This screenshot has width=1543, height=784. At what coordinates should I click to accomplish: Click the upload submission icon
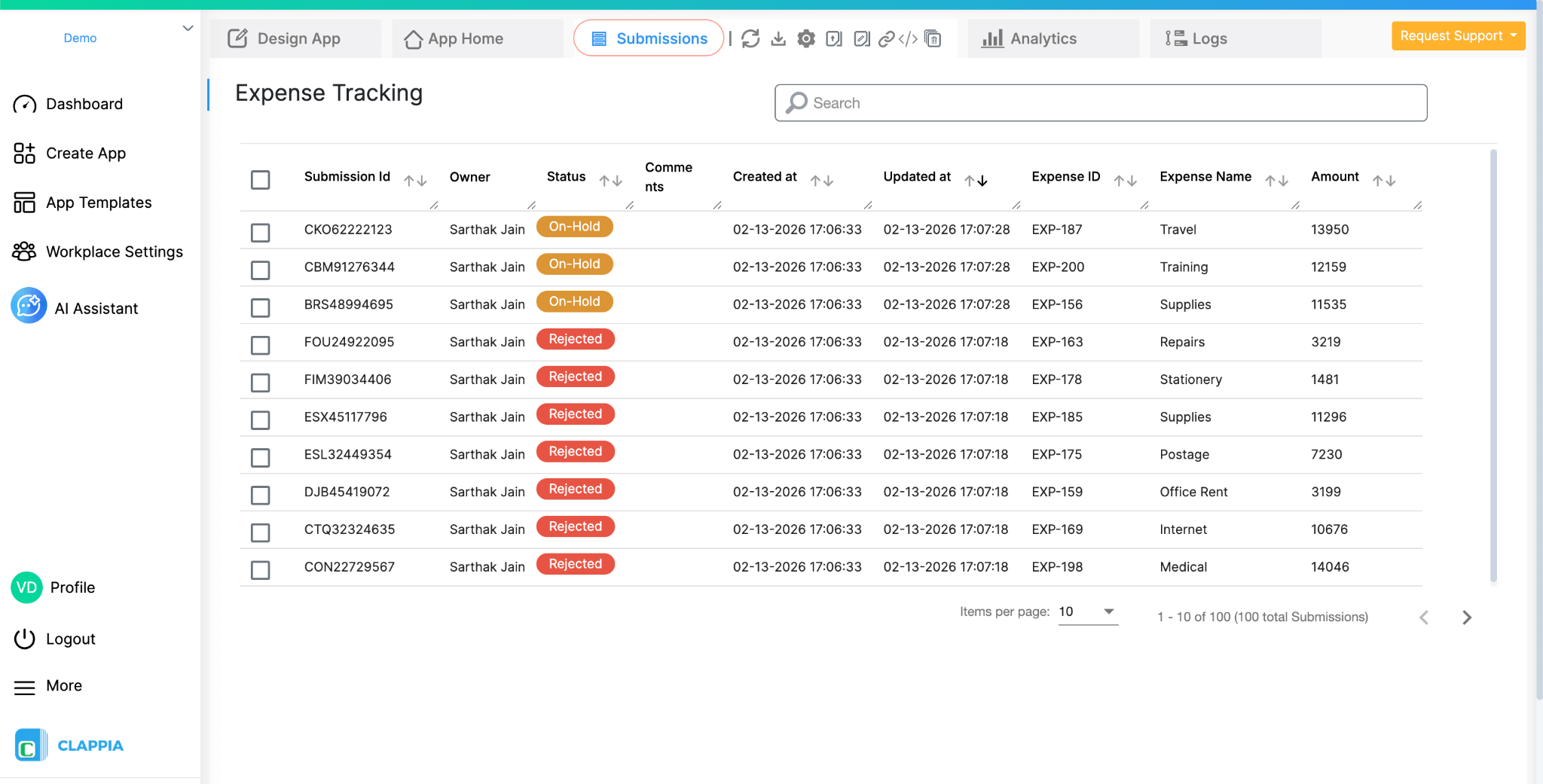click(x=833, y=38)
